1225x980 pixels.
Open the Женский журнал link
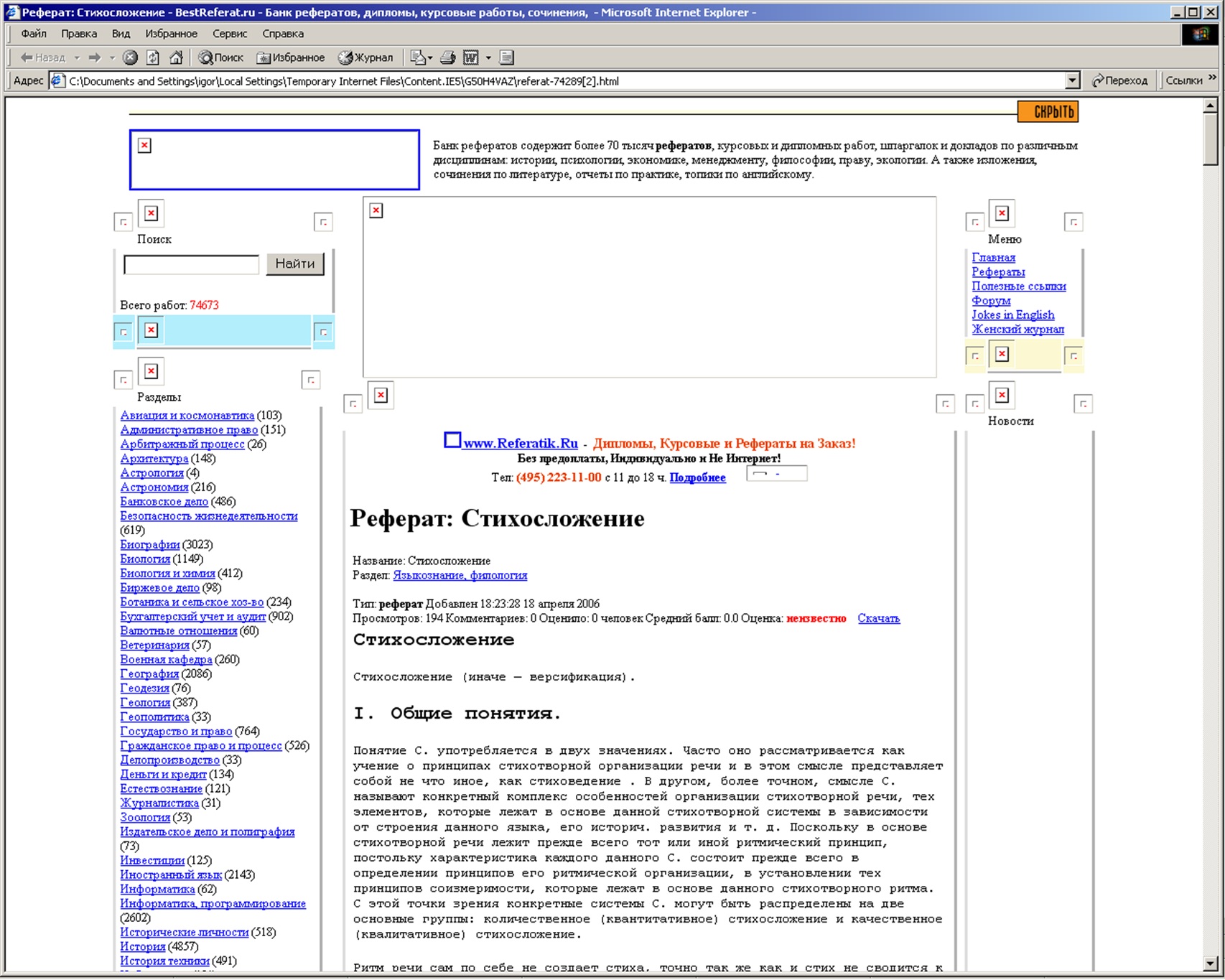coord(1017,329)
